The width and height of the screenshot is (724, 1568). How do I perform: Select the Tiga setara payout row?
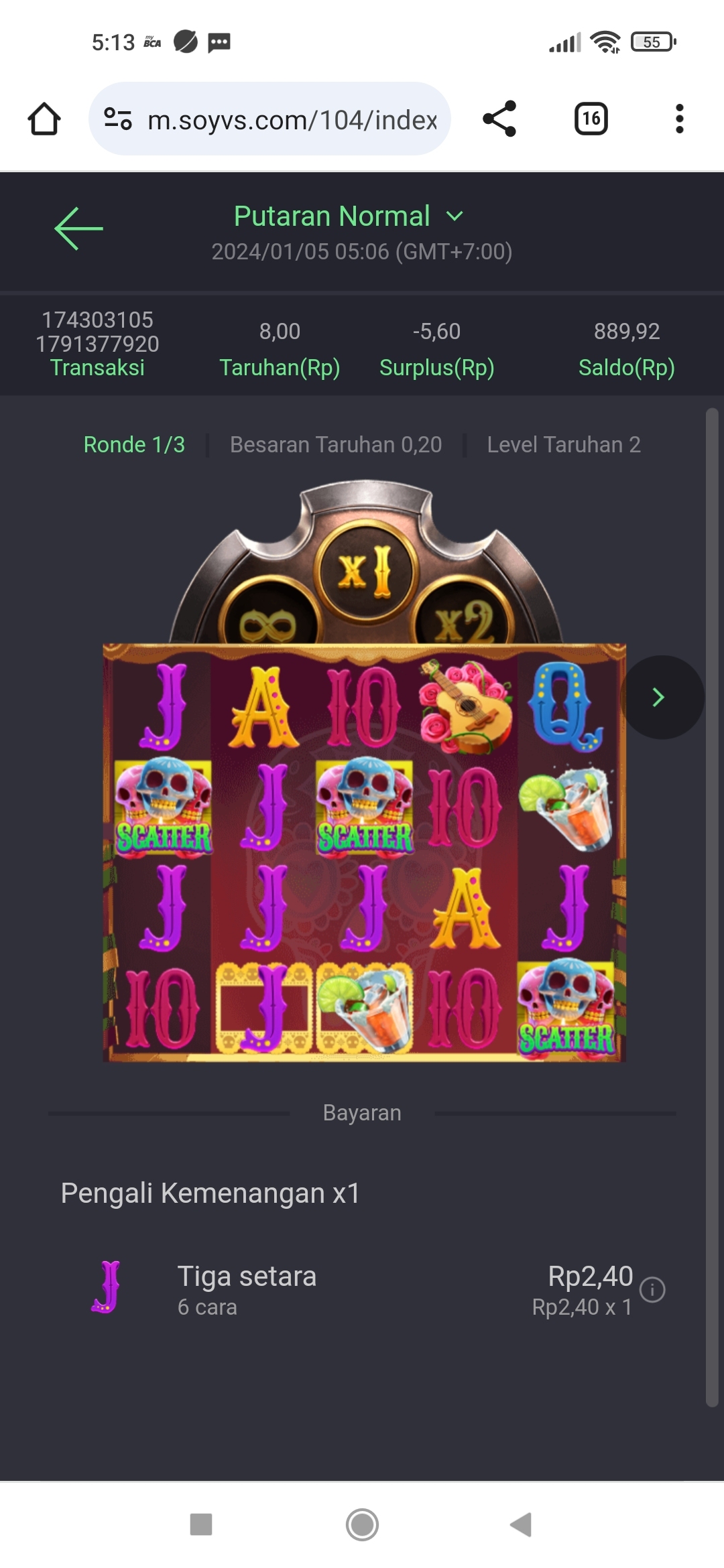tap(362, 1289)
